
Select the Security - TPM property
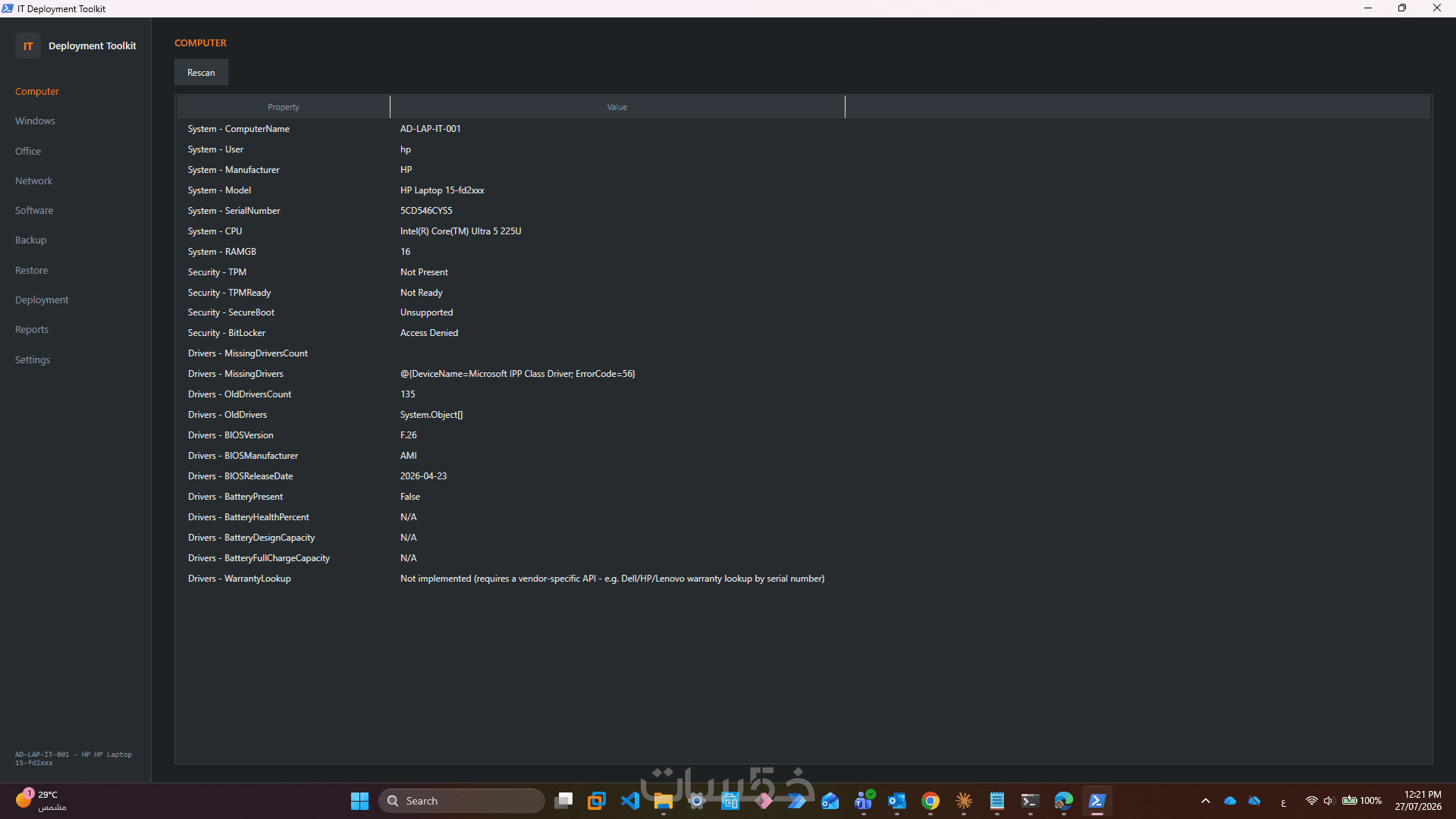point(217,272)
